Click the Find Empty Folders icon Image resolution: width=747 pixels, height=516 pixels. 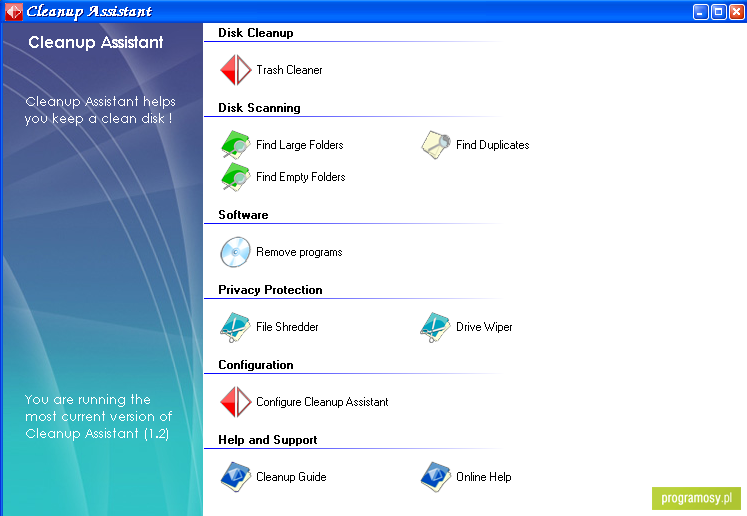(235, 177)
